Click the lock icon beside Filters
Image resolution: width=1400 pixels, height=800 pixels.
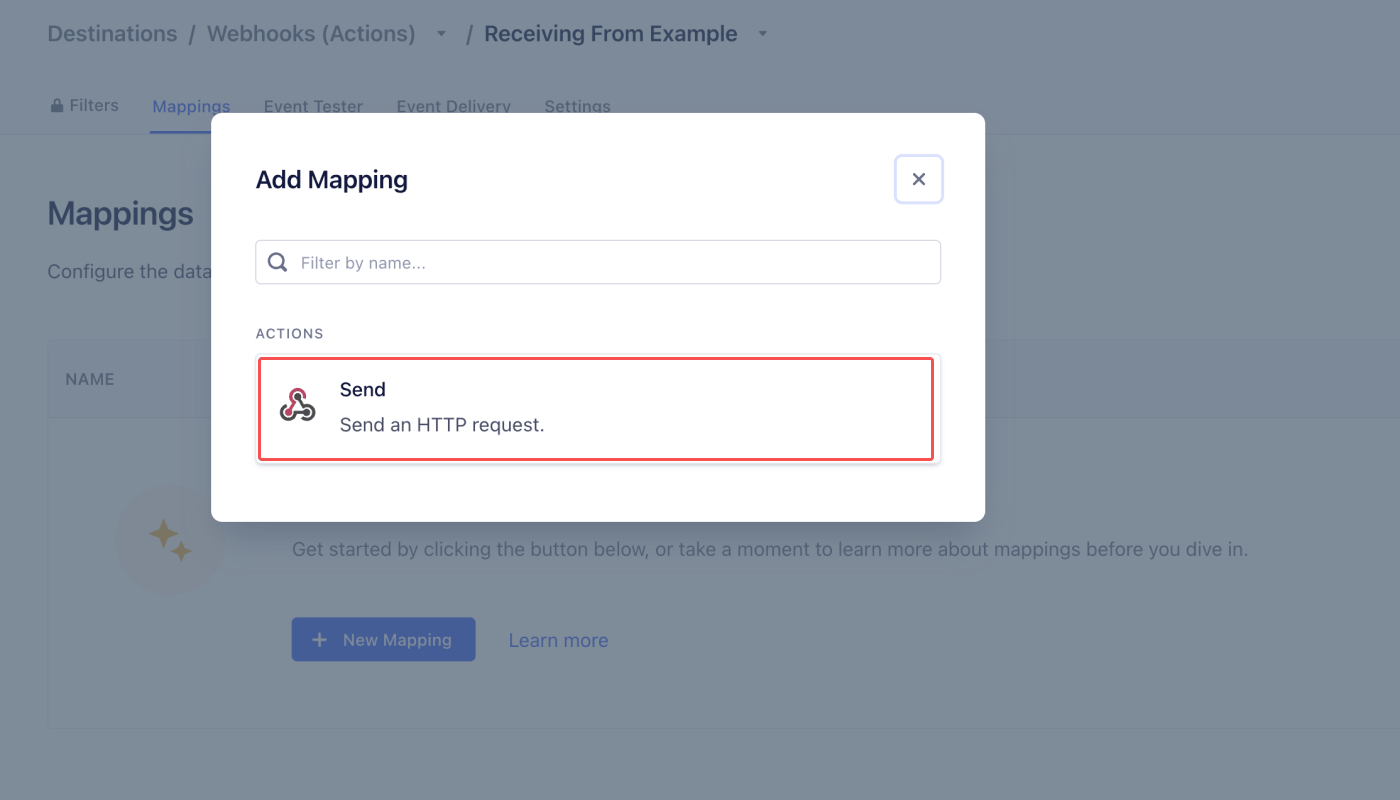(x=57, y=106)
